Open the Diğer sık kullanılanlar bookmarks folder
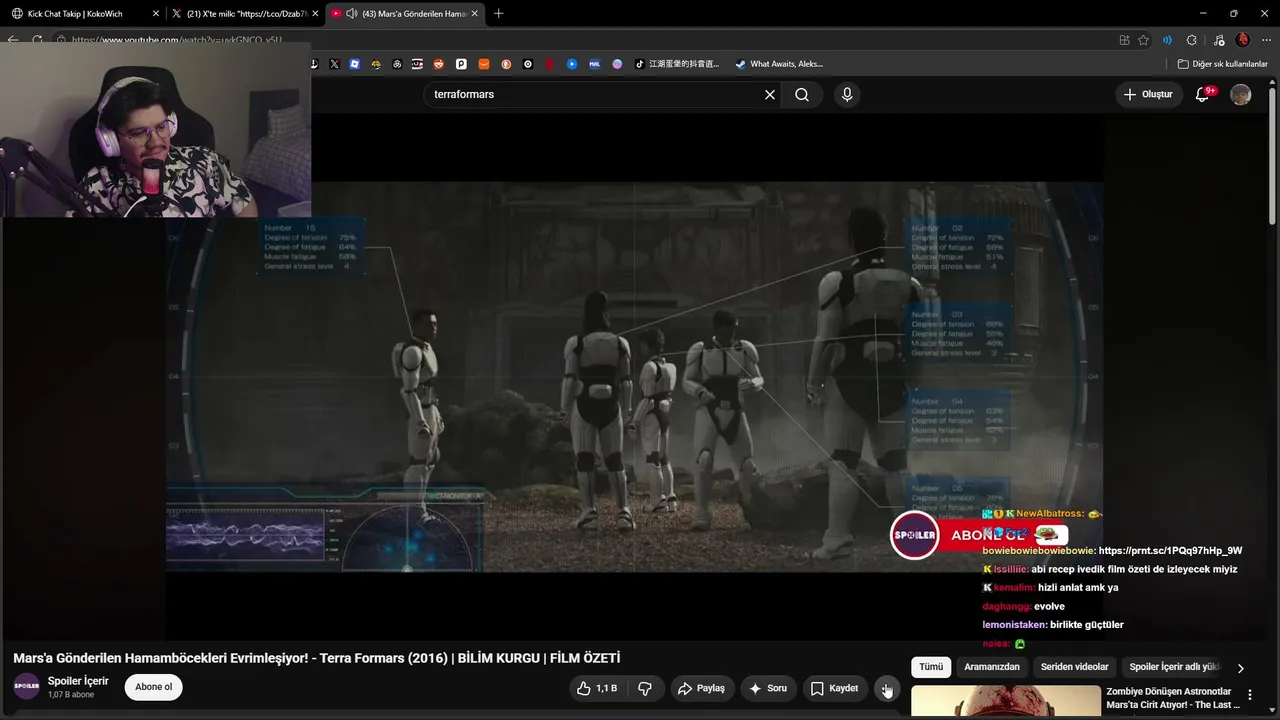This screenshot has height=720, width=1280. coord(1223,64)
